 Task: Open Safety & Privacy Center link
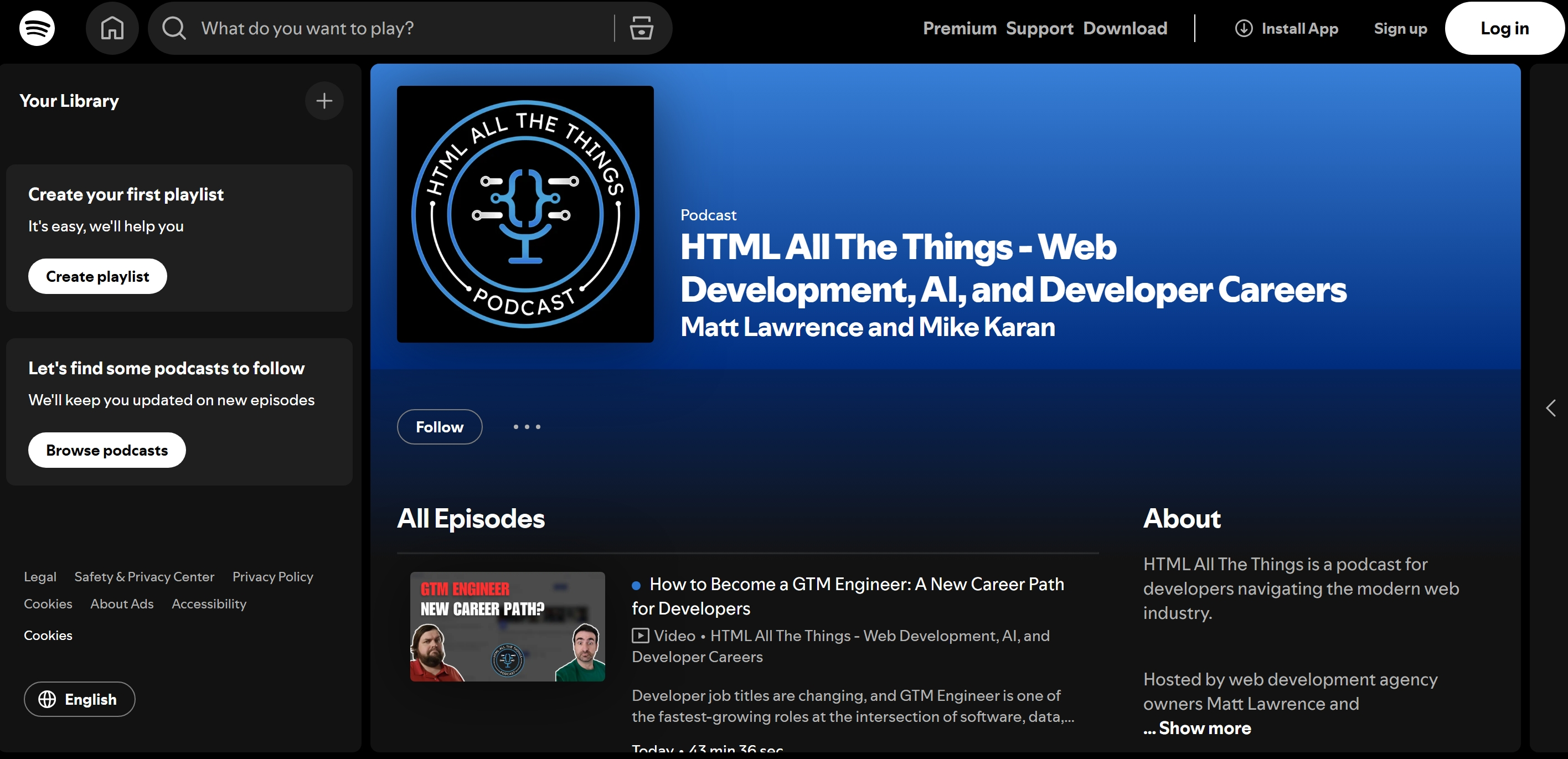tap(145, 576)
